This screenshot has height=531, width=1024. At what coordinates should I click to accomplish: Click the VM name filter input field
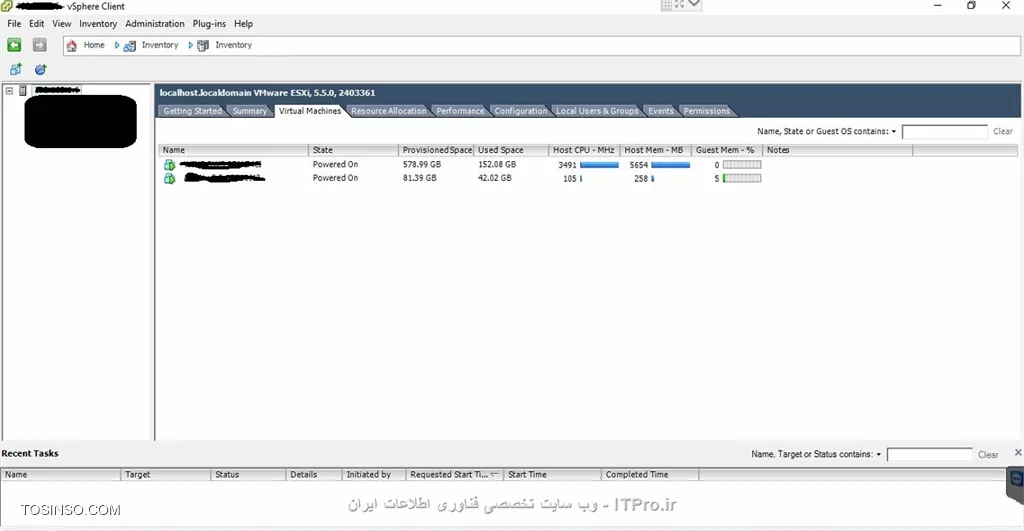pyautogui.click(x=944, y=132)
